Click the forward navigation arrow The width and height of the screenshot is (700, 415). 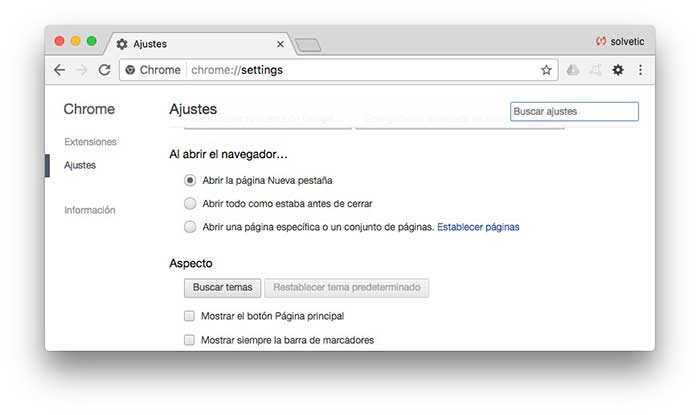click(82, 70)
